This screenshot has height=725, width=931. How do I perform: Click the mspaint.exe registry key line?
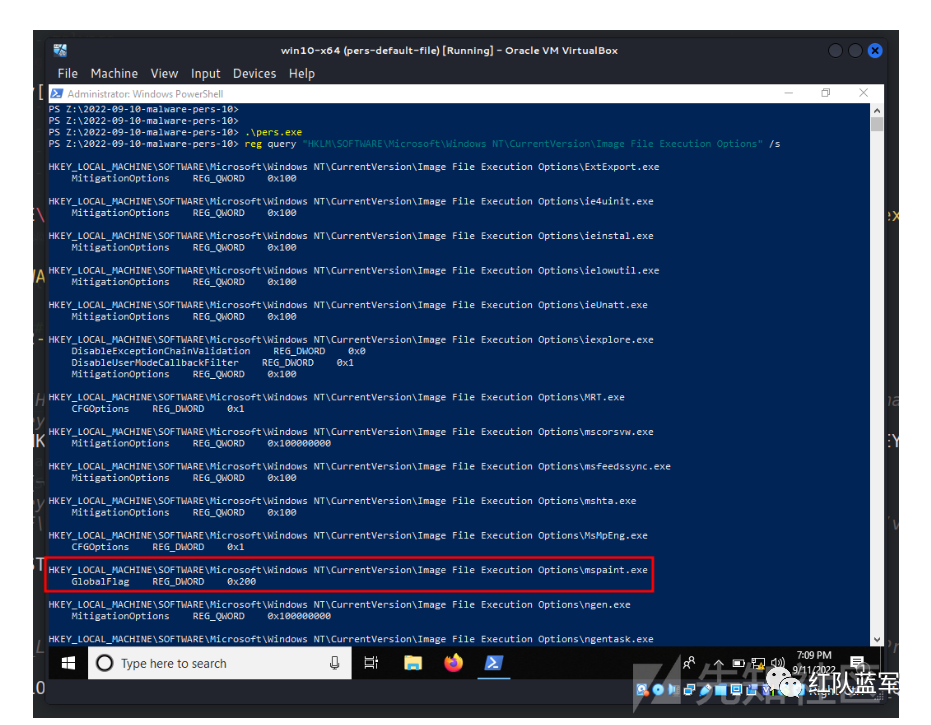coord(348,569)
